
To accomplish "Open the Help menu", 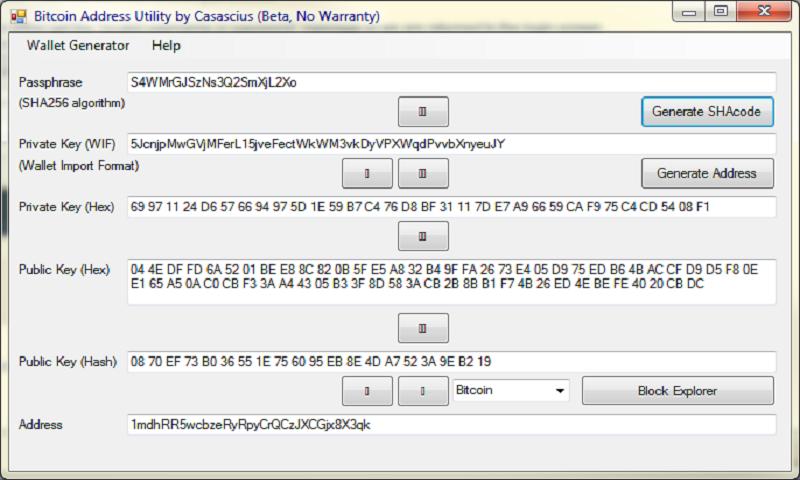I will 166,45.
